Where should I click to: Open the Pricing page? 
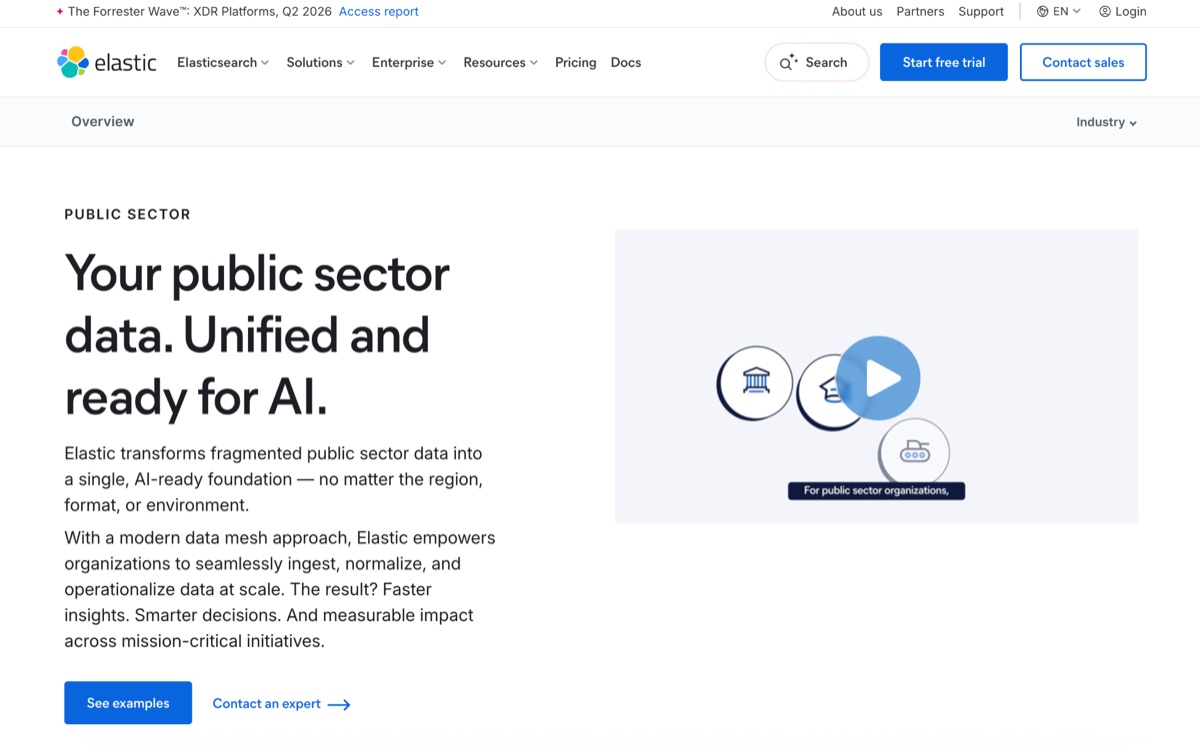coord(576,62)
